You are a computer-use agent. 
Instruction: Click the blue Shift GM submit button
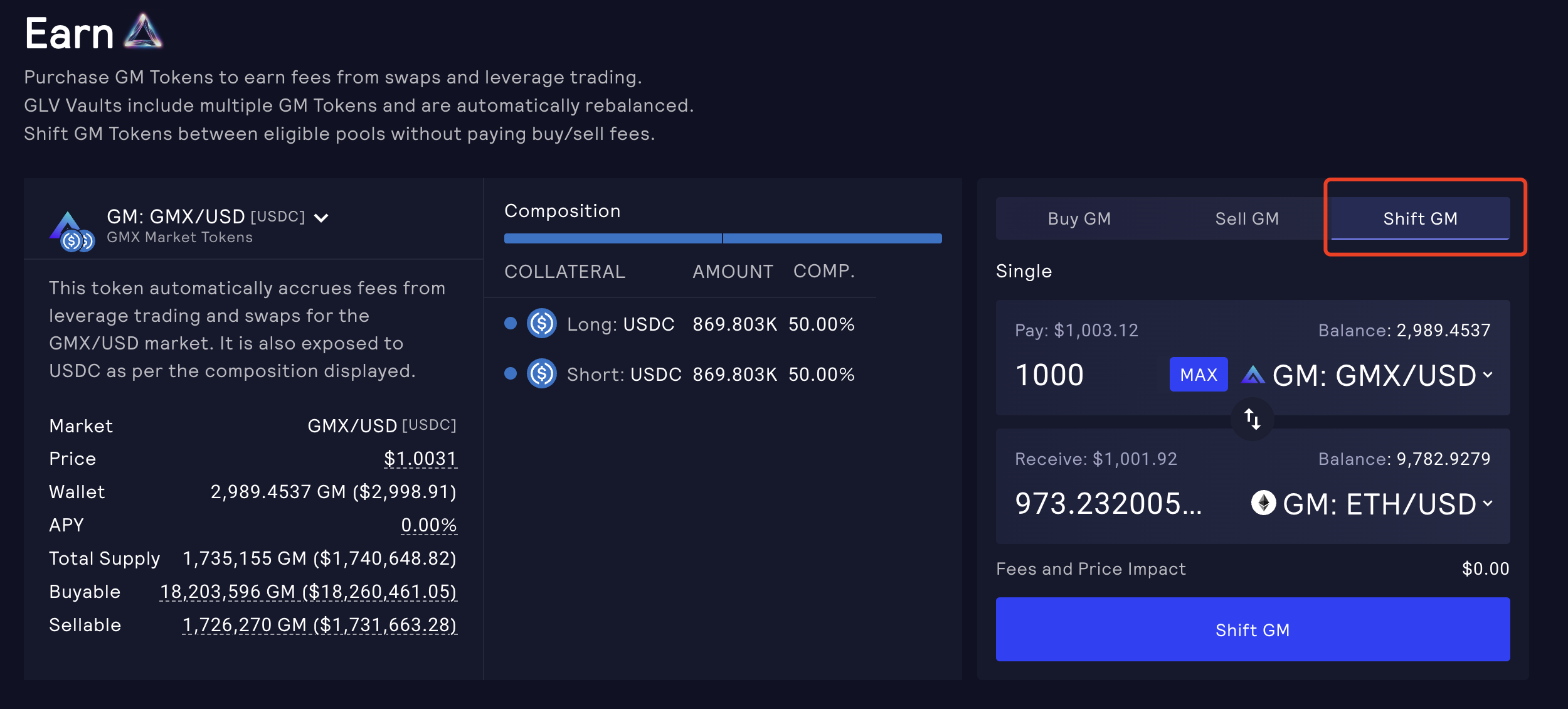point(1252,629)
